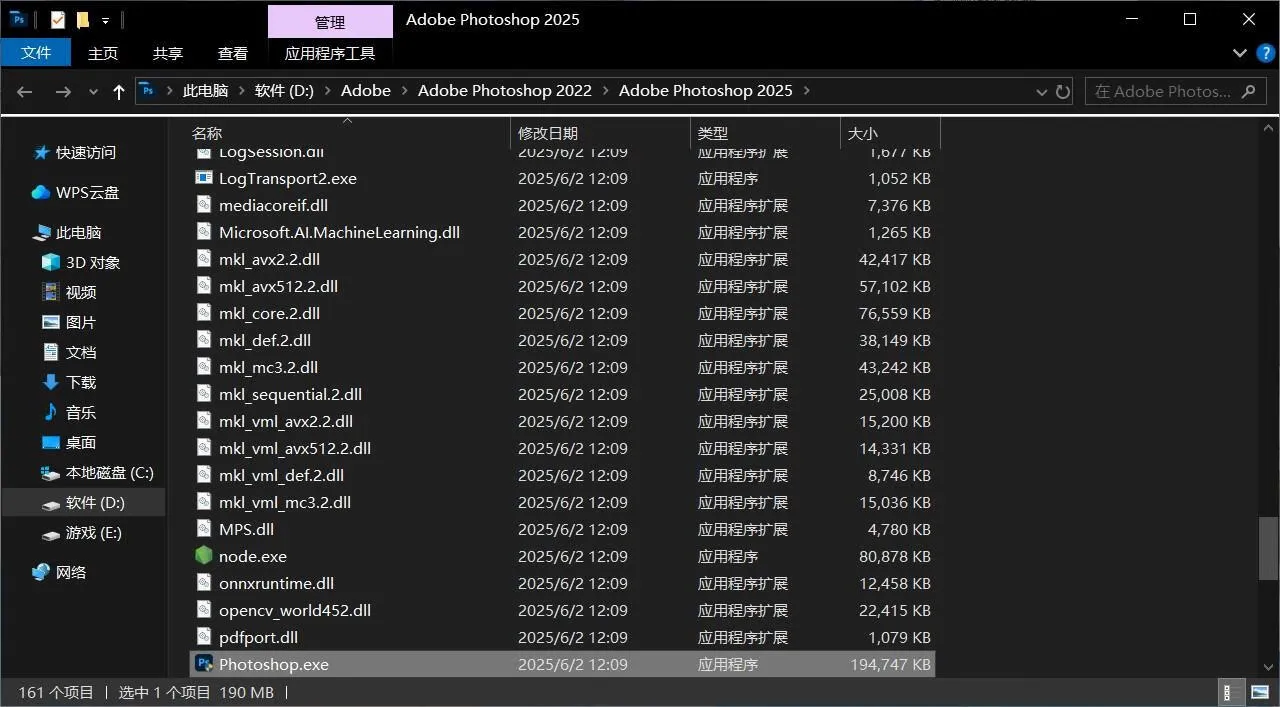
Task: Go back with the left arrow
Action: [x=25, y=91]
